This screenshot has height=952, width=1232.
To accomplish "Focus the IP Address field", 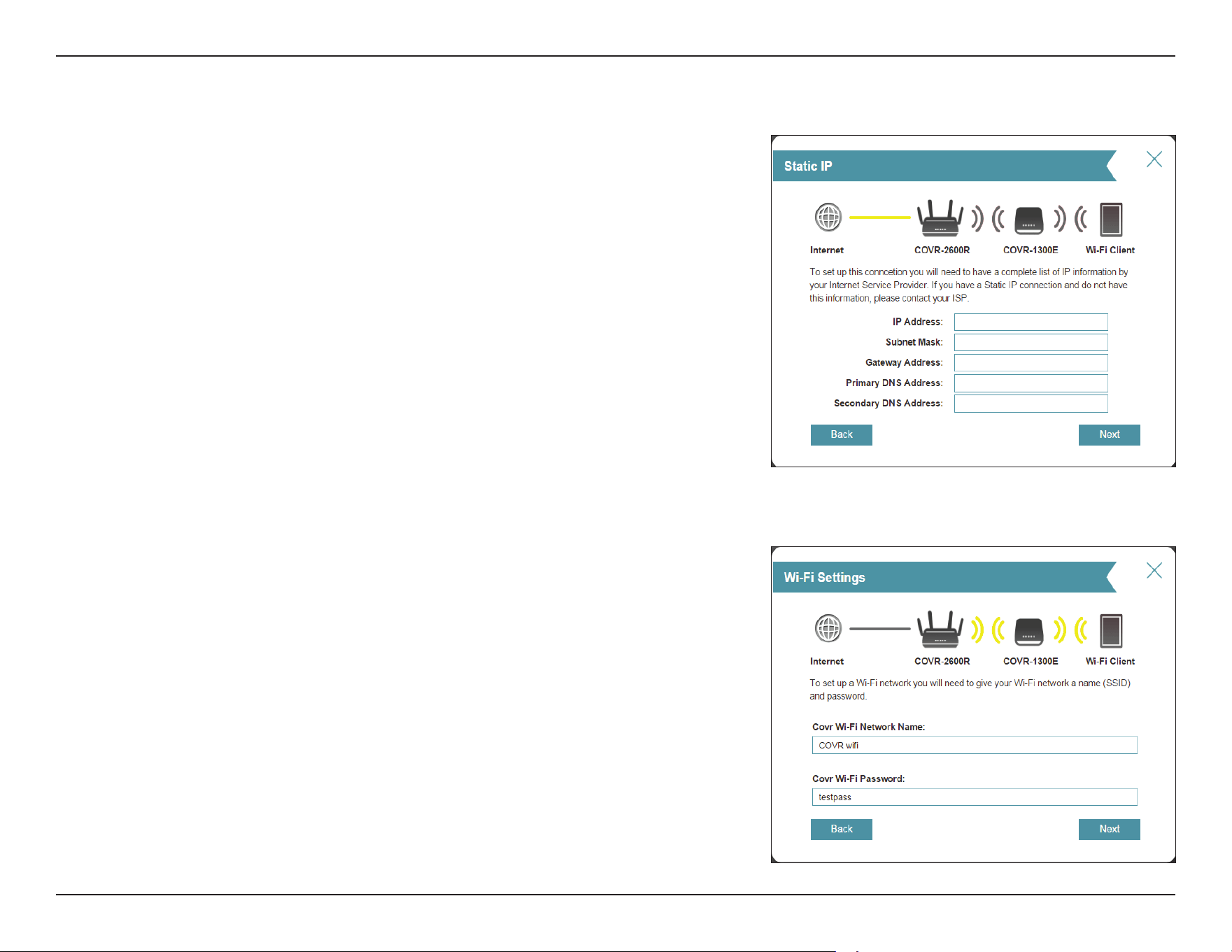I will 1031,322.
